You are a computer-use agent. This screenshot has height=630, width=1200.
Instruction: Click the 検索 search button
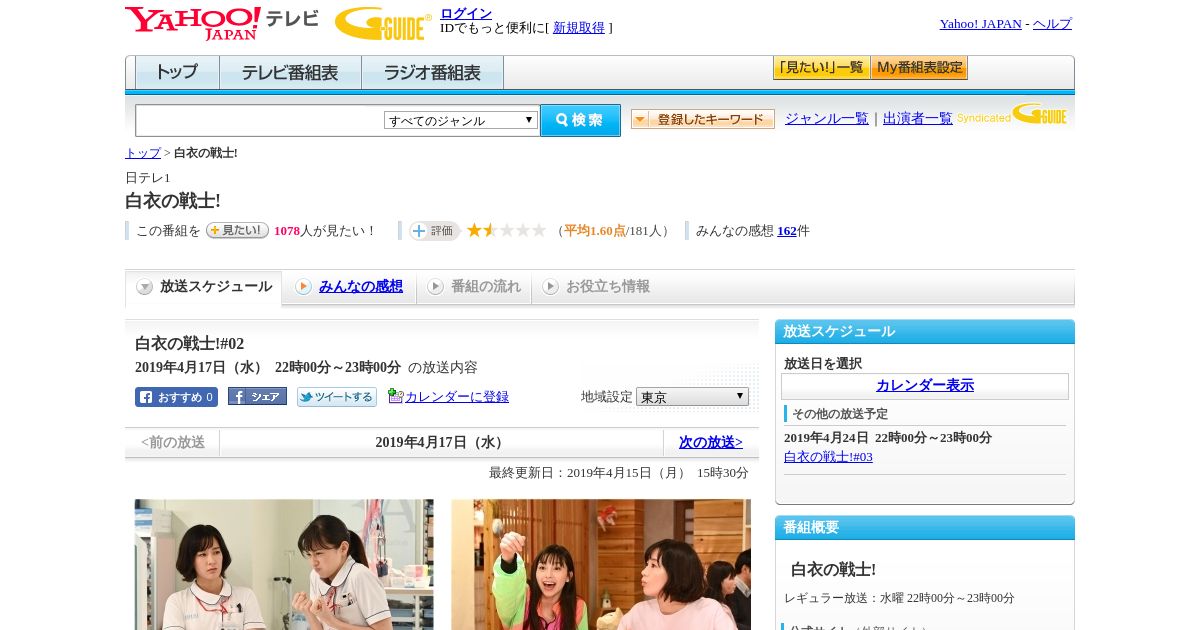(x=580, y=120)
